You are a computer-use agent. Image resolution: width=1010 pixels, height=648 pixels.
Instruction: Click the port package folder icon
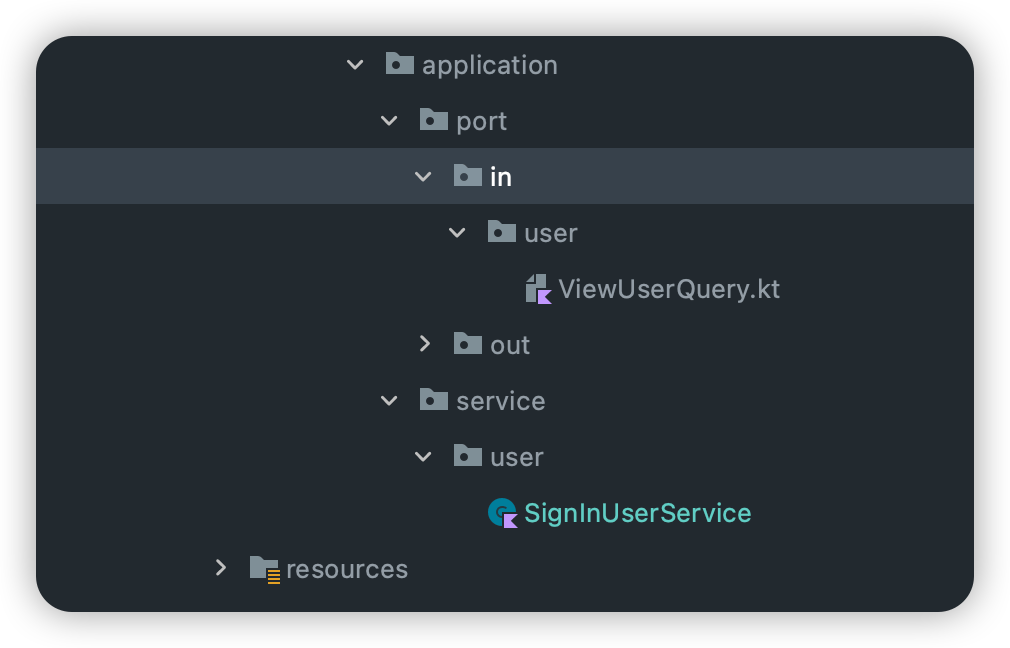tap(434, 121)
